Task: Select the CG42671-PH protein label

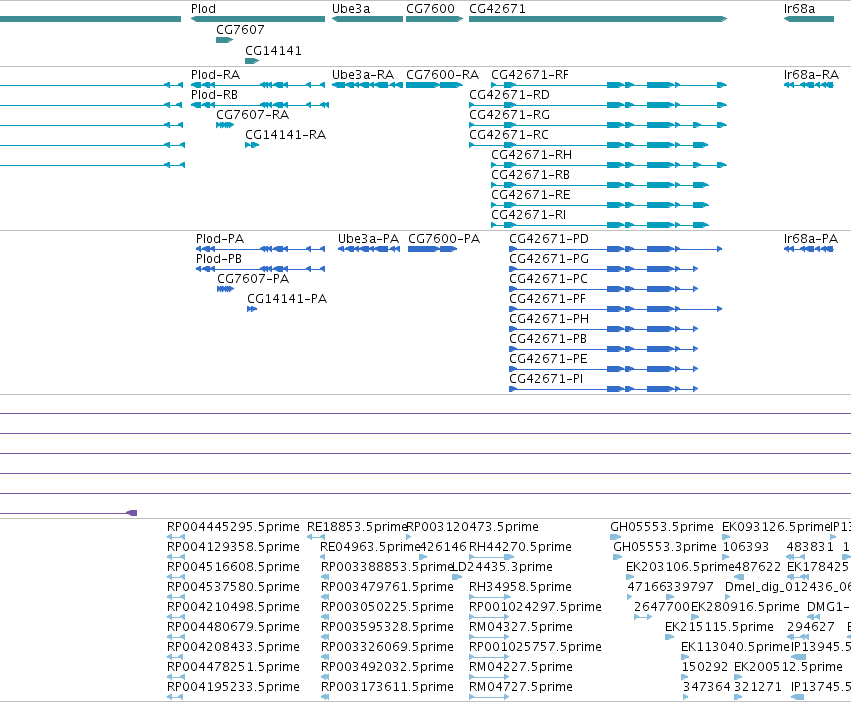Action: coord(549,319)
